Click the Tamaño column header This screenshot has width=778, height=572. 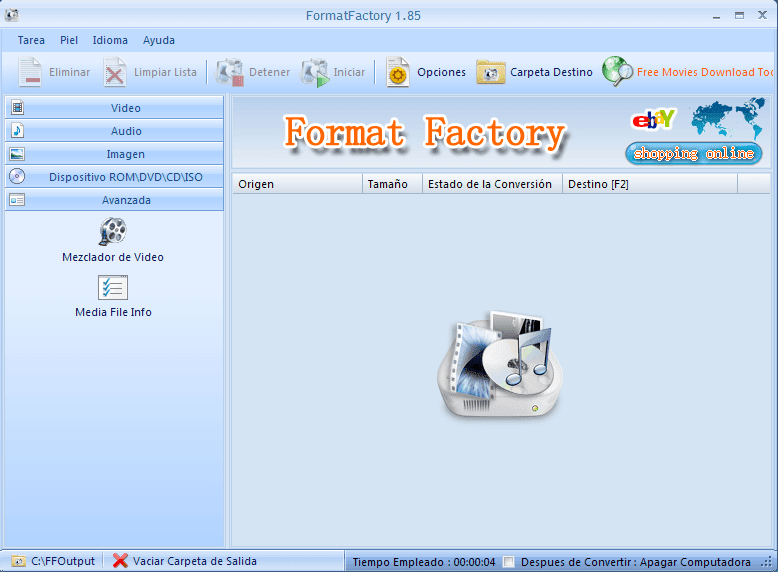coord(392,184)
